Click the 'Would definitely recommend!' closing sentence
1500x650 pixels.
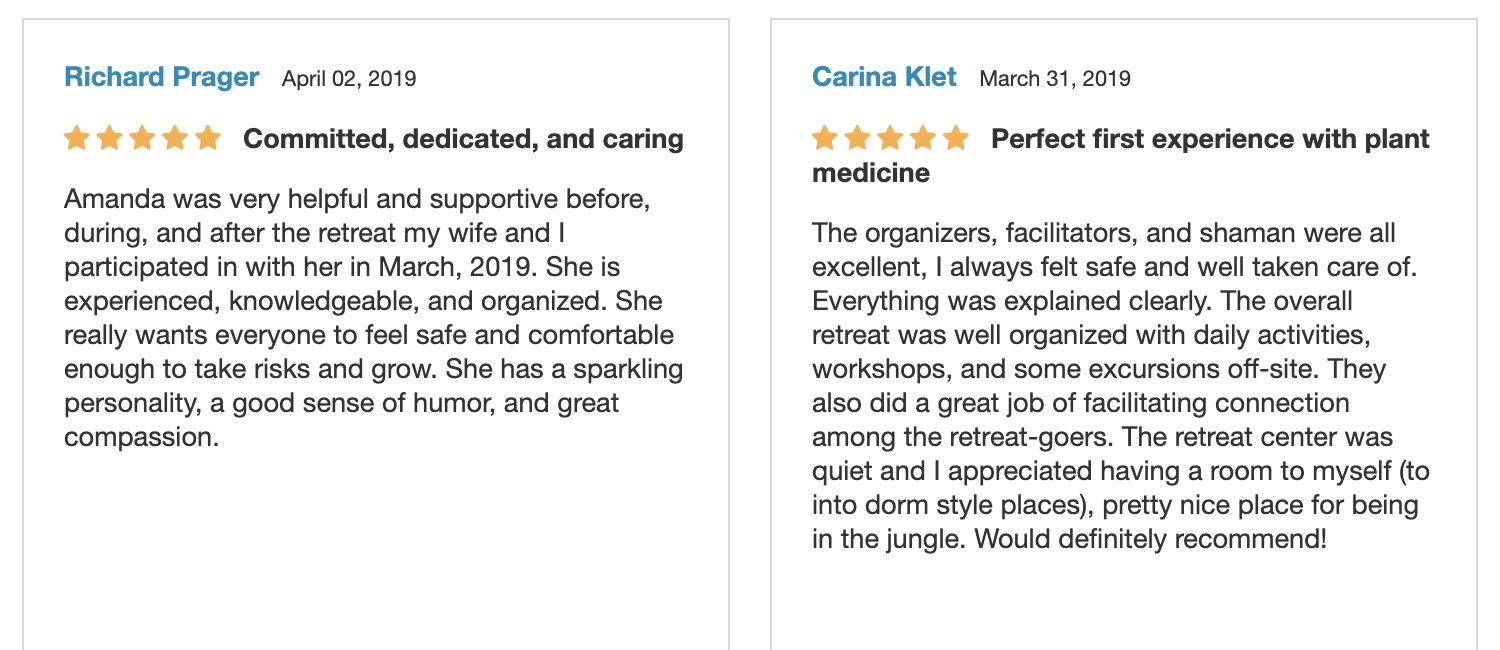click(1151, 539)
